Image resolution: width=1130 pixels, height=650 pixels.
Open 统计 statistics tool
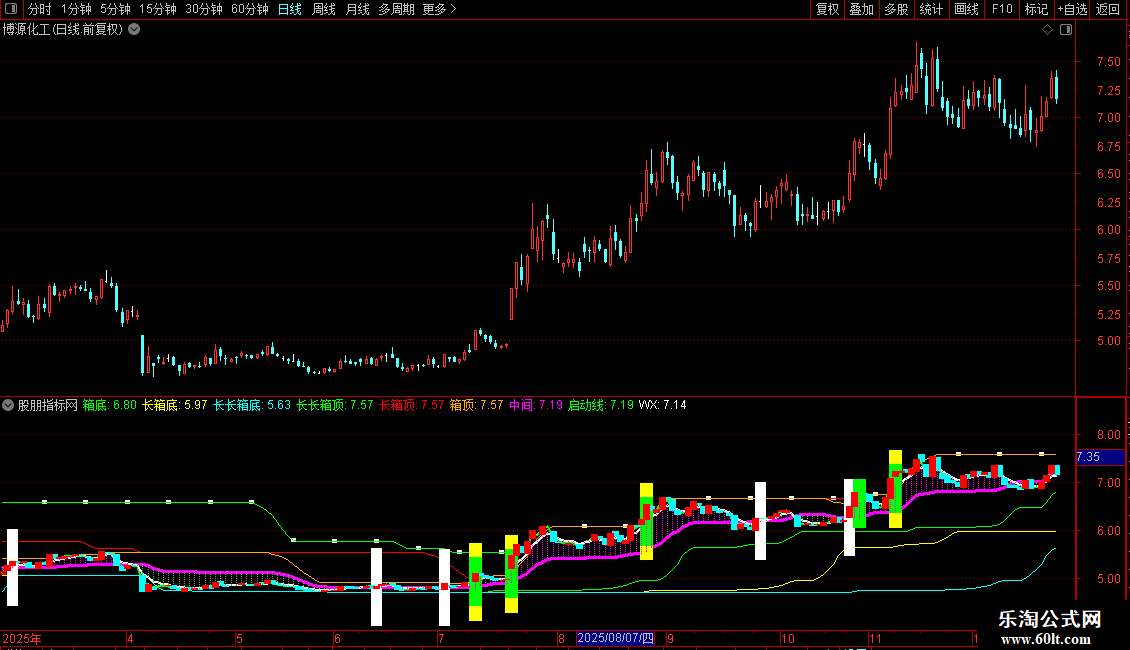click(931, 9)
